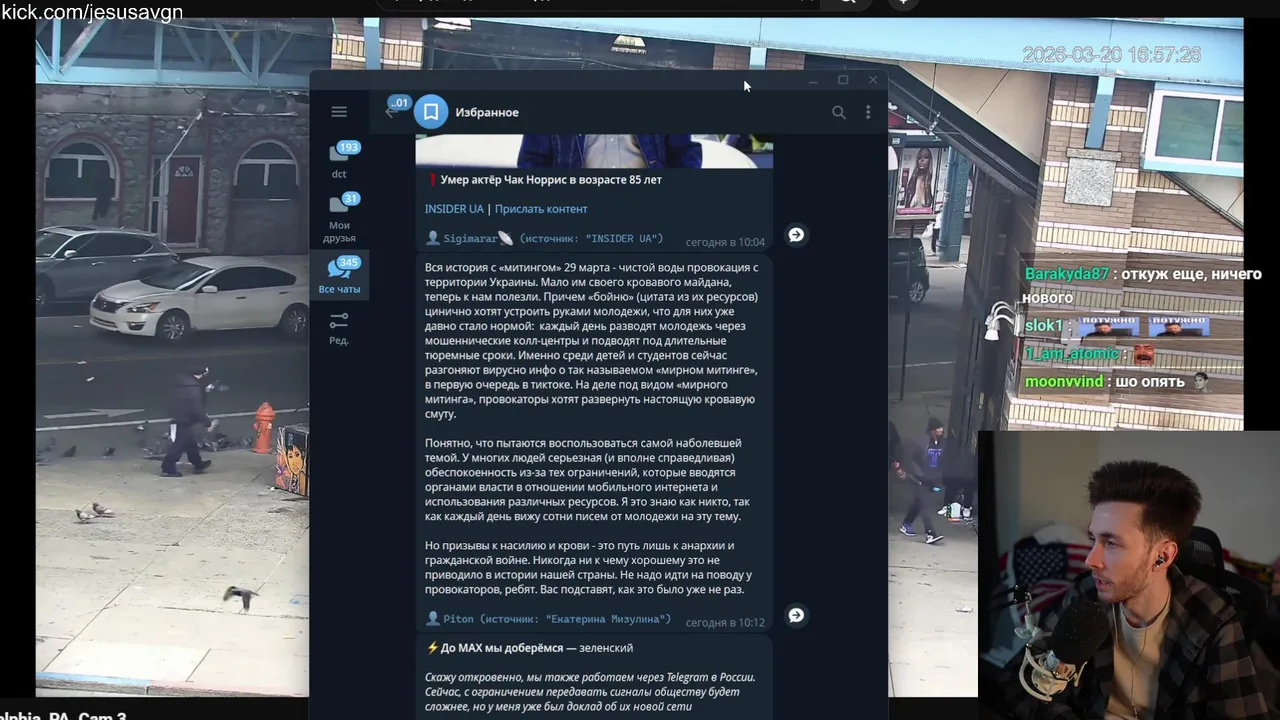Image resolution: width=1280 pixels, height=720 pixels.
Task: Click username moonvvind in stream chat
Action: pos(1064,381)
